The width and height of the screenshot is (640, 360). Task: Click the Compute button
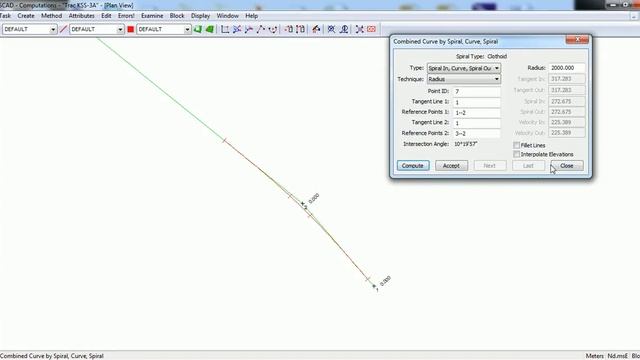tap(413, 166)
